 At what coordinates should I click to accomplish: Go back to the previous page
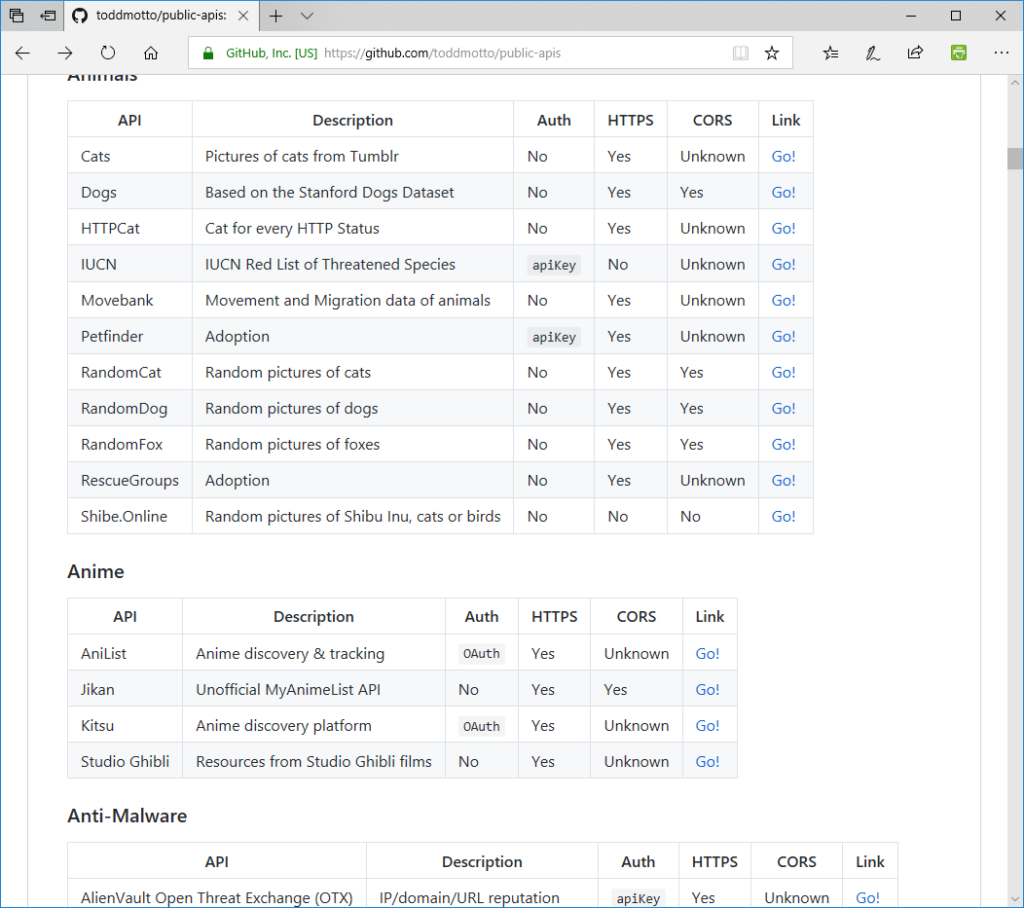[x=23, y=53]
